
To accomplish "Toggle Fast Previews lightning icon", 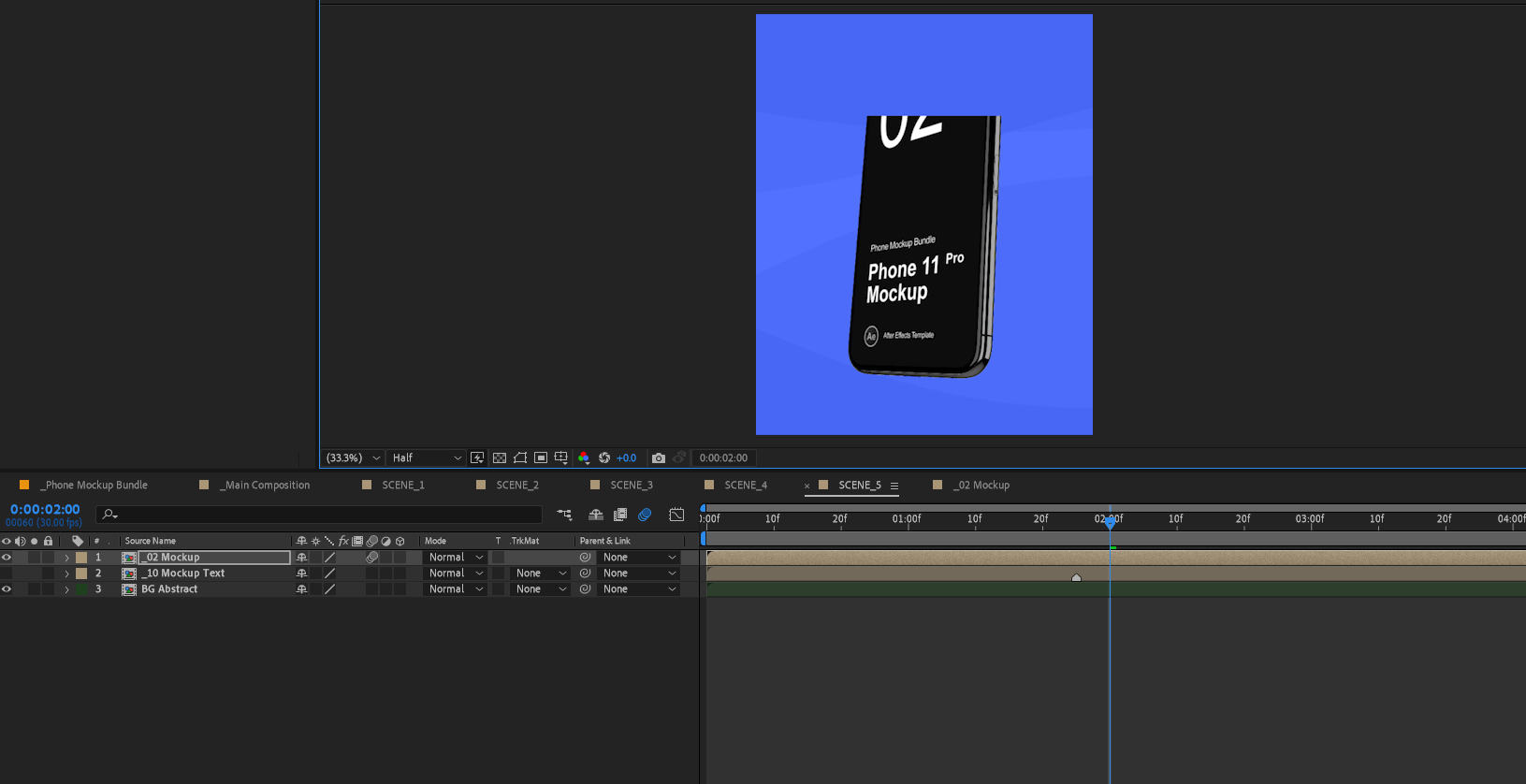I will tap(477, 457).
